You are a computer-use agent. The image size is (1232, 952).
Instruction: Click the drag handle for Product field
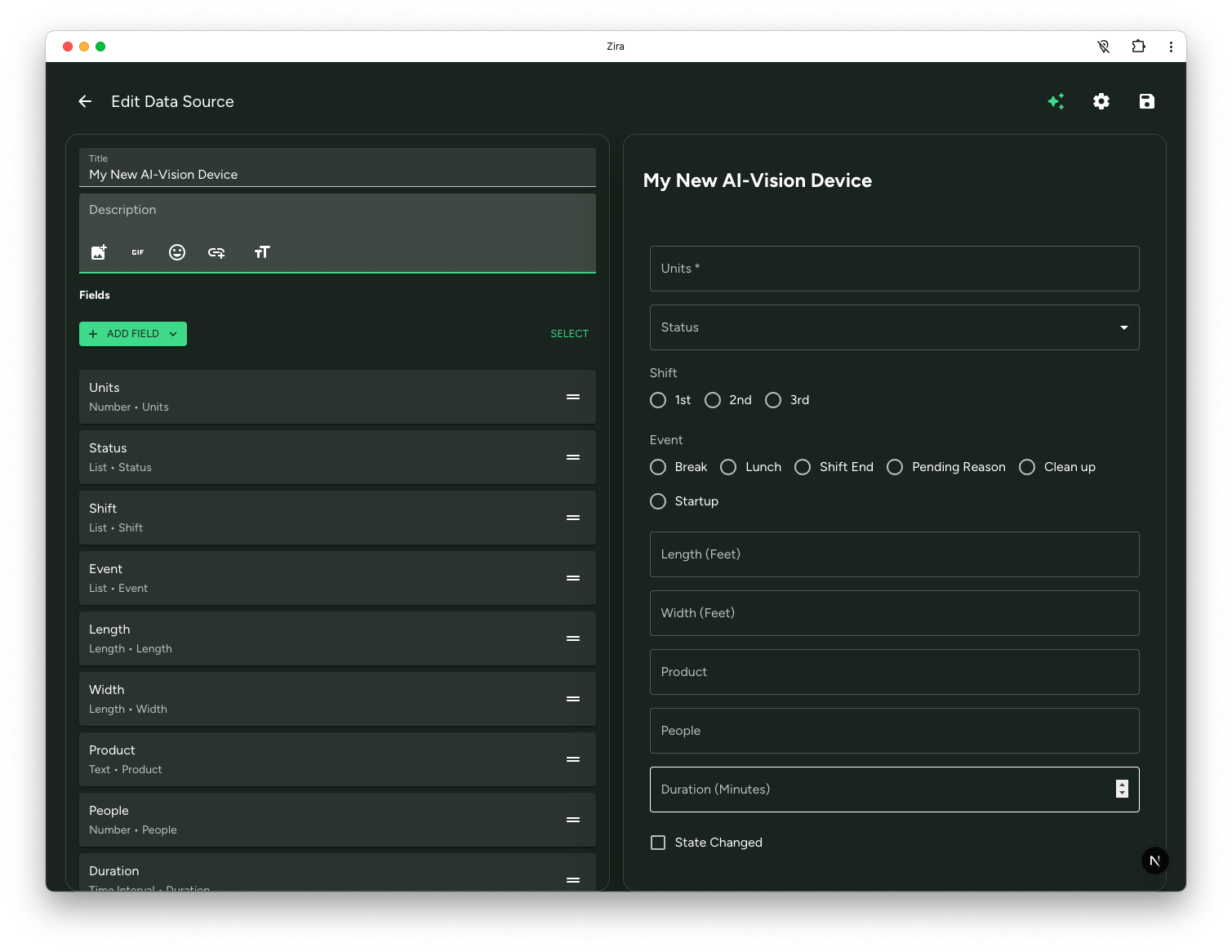pyautogui.click(x=573, y=759)
